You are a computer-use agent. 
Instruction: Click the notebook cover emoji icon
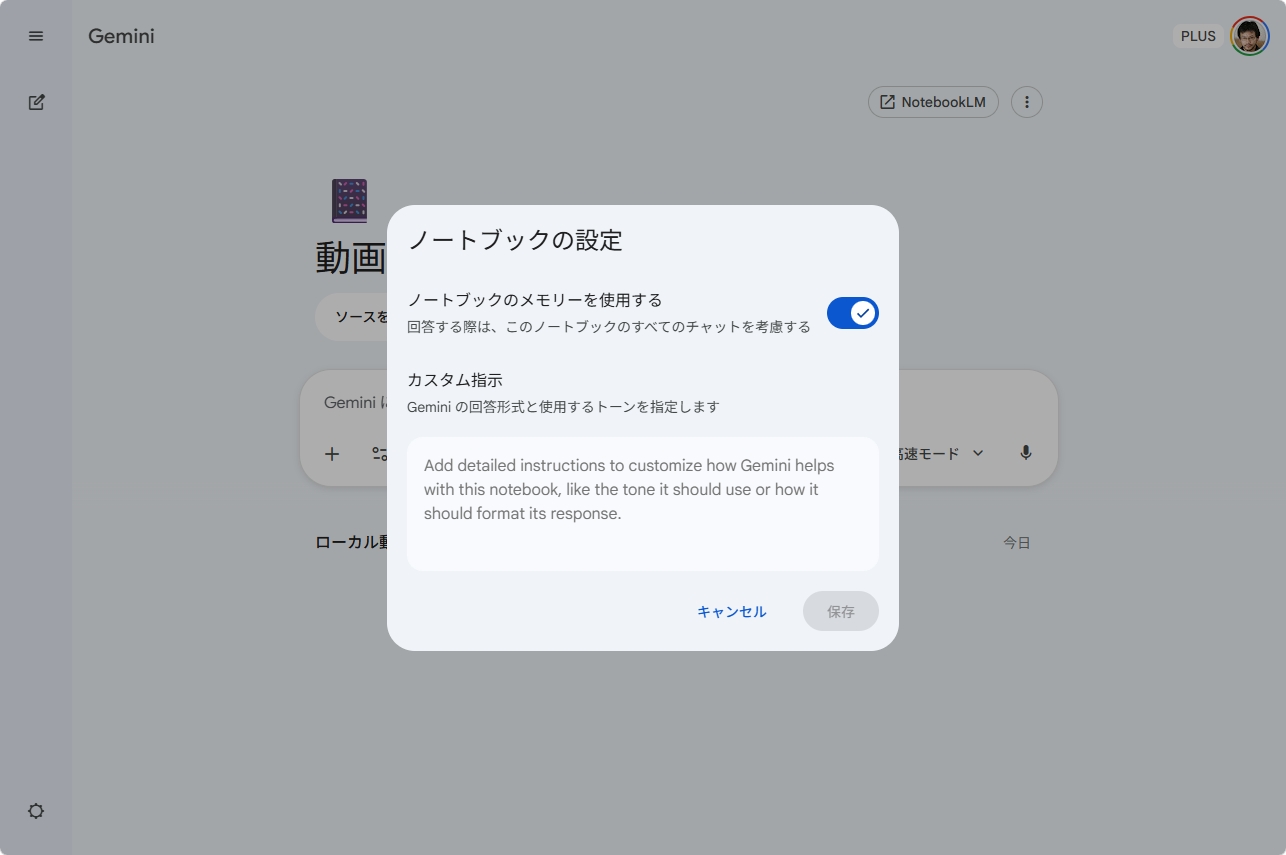click(349, 201)
